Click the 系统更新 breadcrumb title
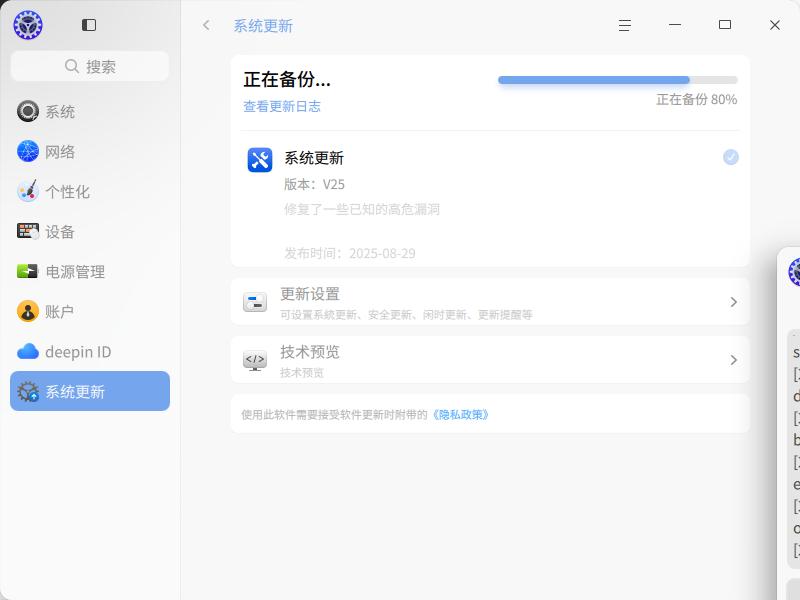 click(x=263, y=26)
